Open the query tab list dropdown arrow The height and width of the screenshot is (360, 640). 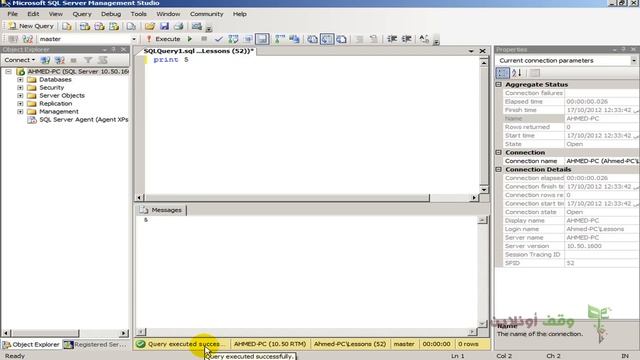point(471,51)
